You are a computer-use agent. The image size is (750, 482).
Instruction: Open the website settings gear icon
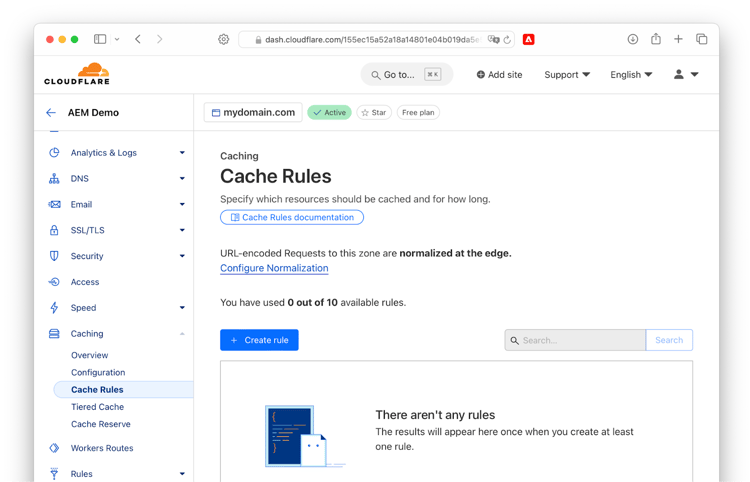pyautogui.click(x=223, y=39)
